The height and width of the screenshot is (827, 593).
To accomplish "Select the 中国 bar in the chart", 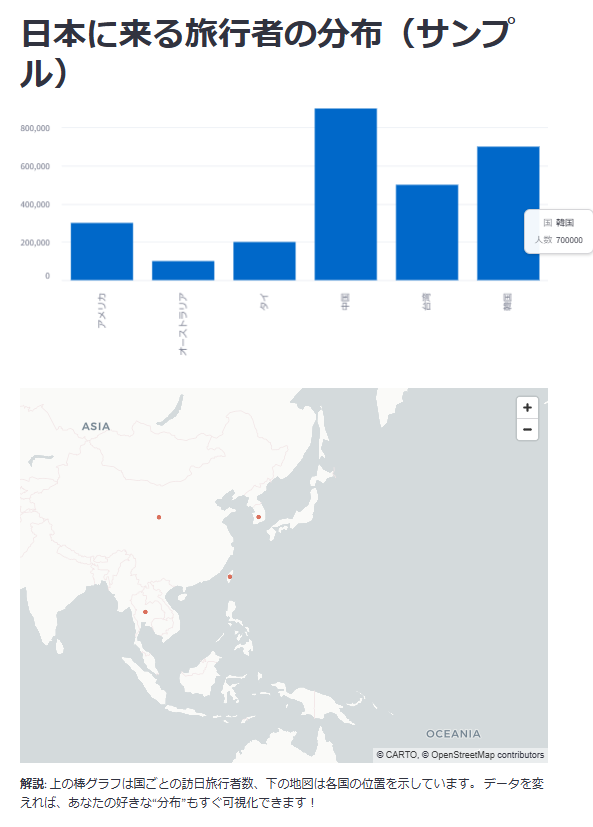I will [346, 194].
